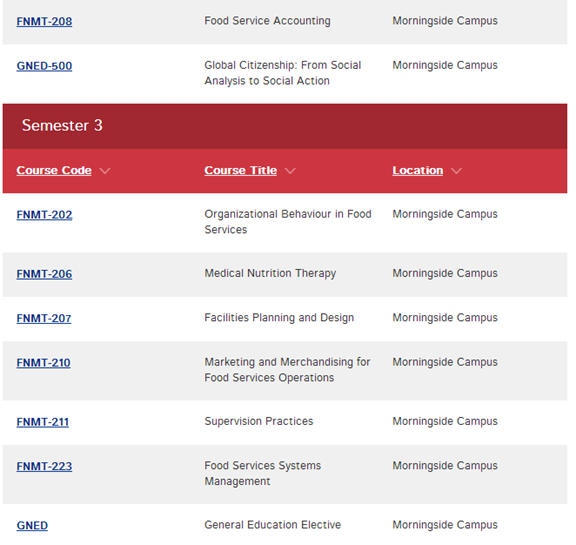Open the FNMT-208 course link
The height and width of the screenshot is (545, 576).
[44, 22]
